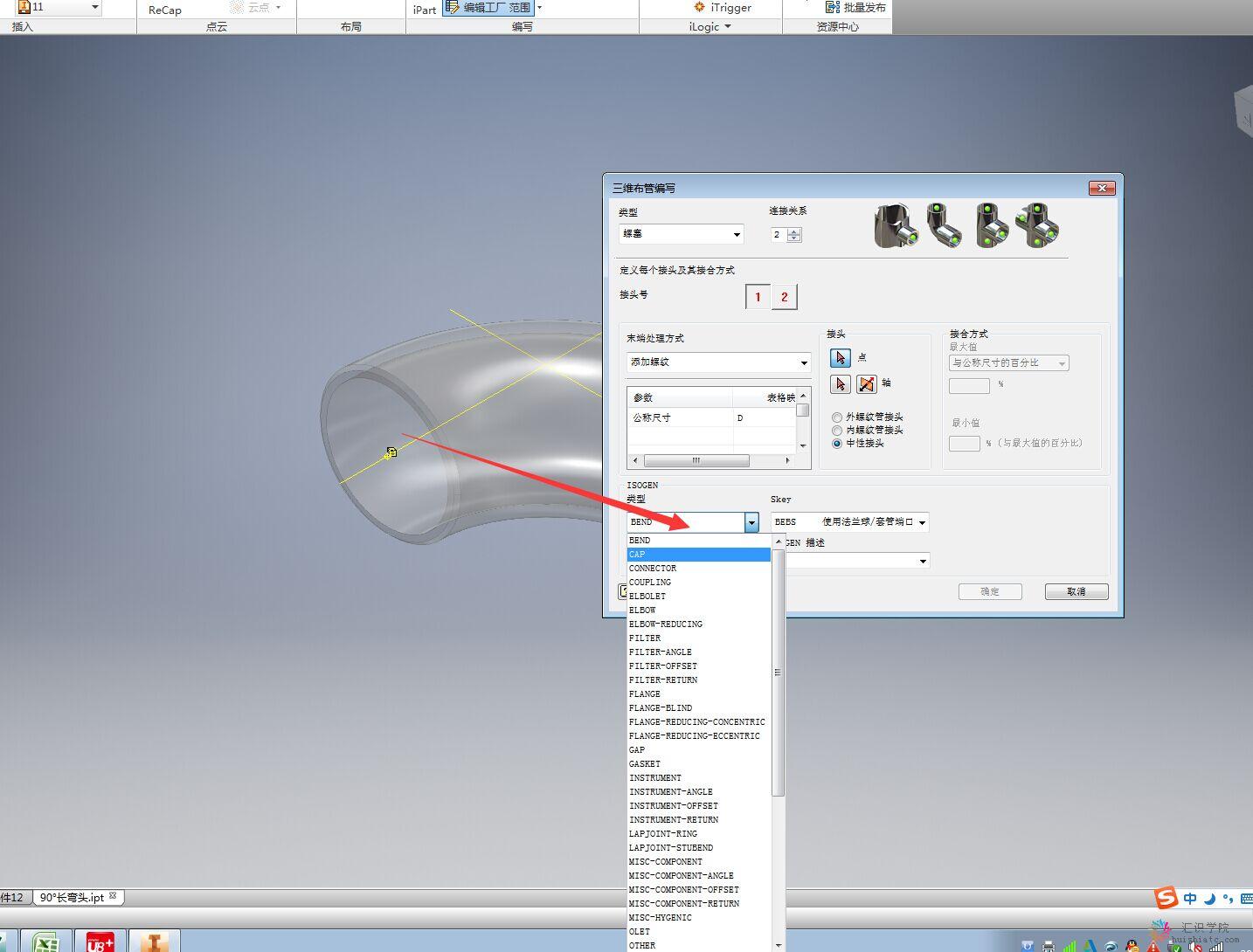Open the Skey BEBS dropdown
This screenshot has height=952, width=1253.
coord(849,522)
